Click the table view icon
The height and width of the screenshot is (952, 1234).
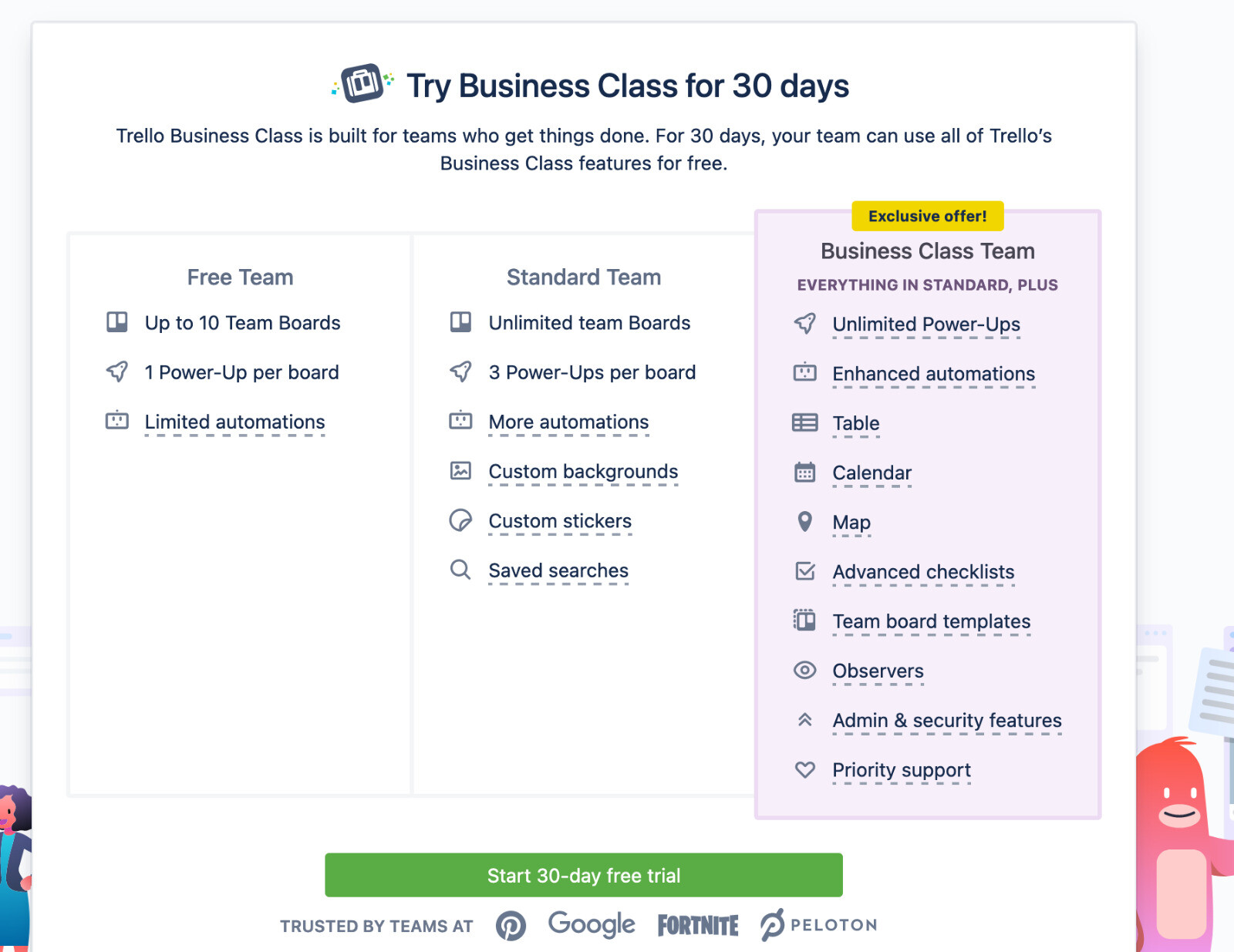(804, 422)
